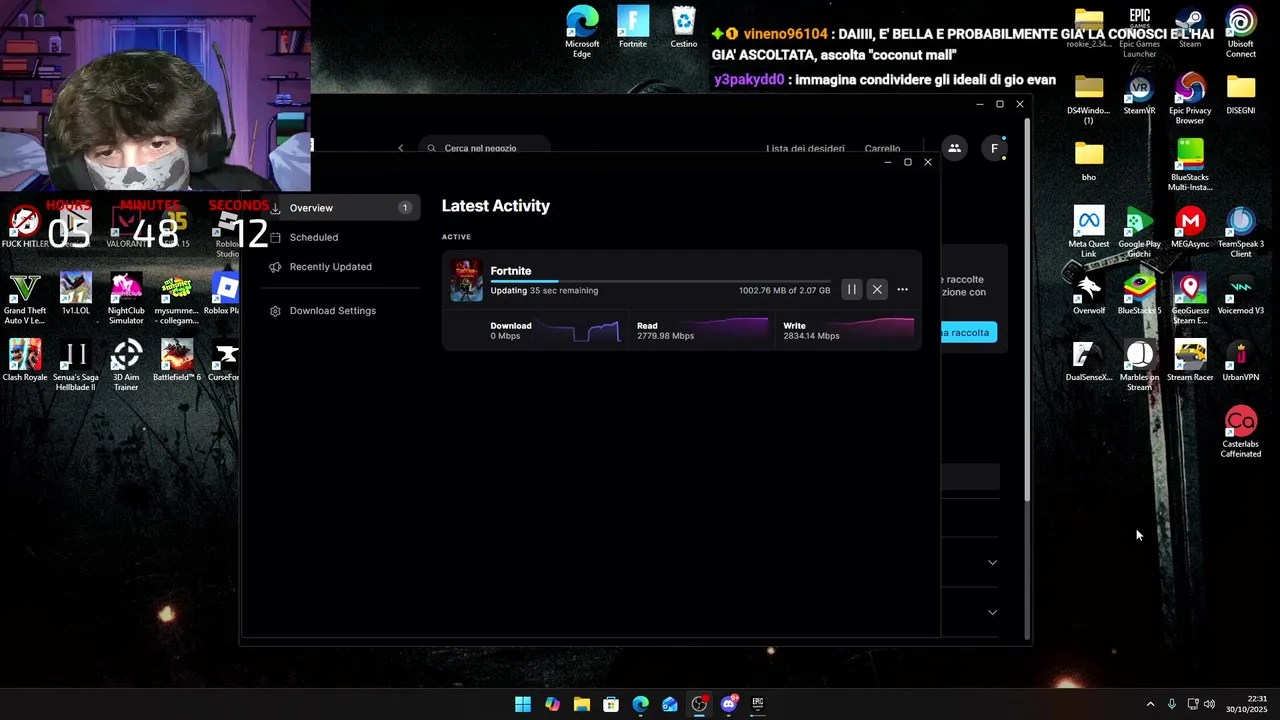The image size is (1280, 720).
Task: Open Marbles on Stream shortcut
Action: point(1139,366)
